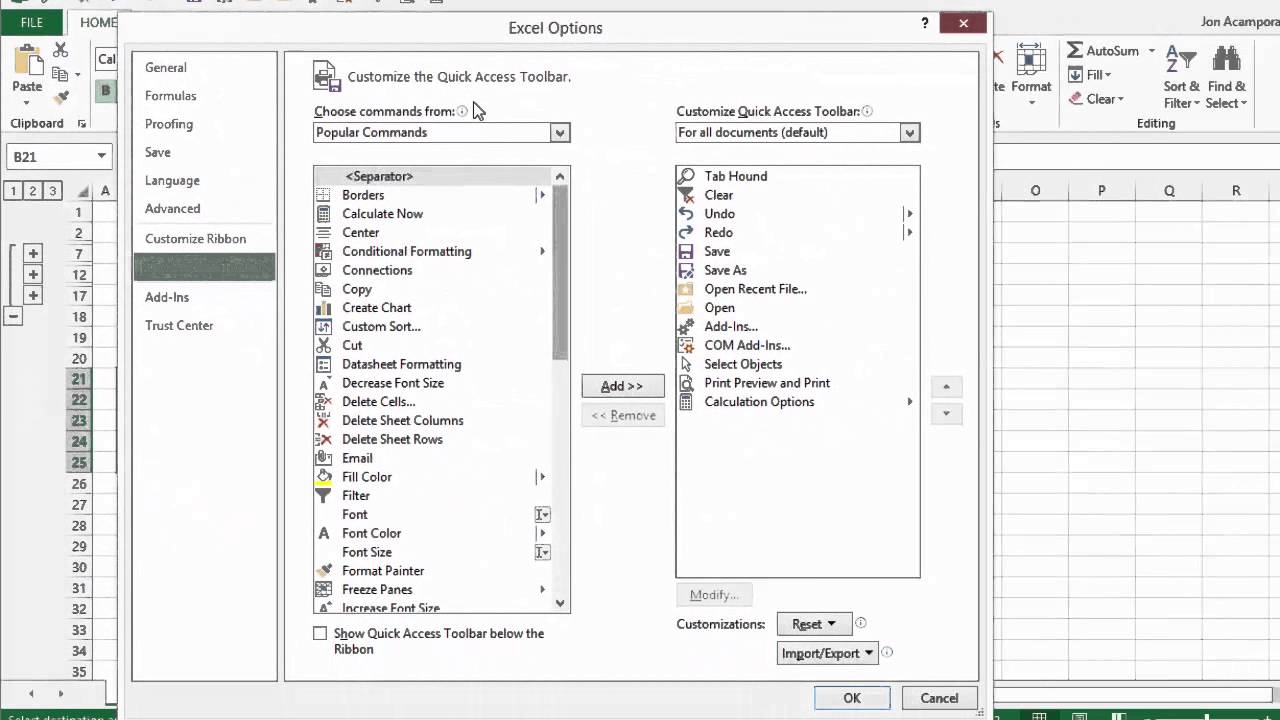
Task: Click the Cut scissors icon in commands list
Action: click(323, 345)
